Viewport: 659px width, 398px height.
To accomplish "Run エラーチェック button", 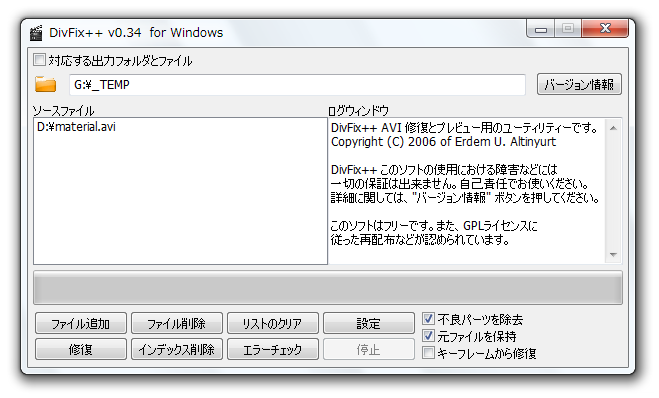I will [x=272, y=349].
